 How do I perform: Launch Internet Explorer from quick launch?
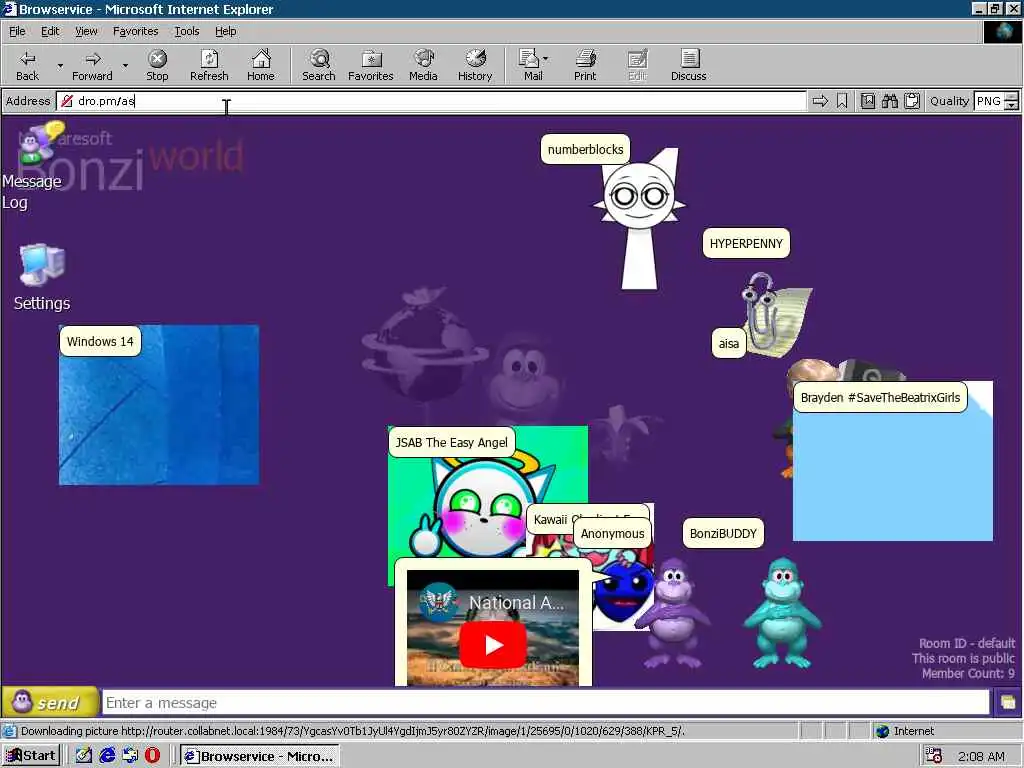[x=107, y=756]
